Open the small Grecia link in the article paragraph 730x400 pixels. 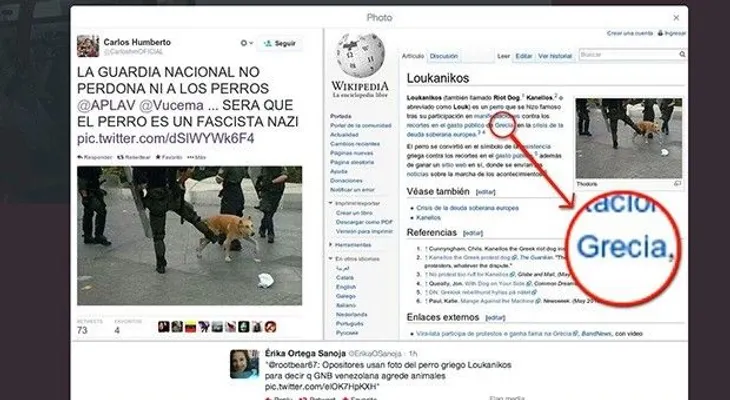504,125
